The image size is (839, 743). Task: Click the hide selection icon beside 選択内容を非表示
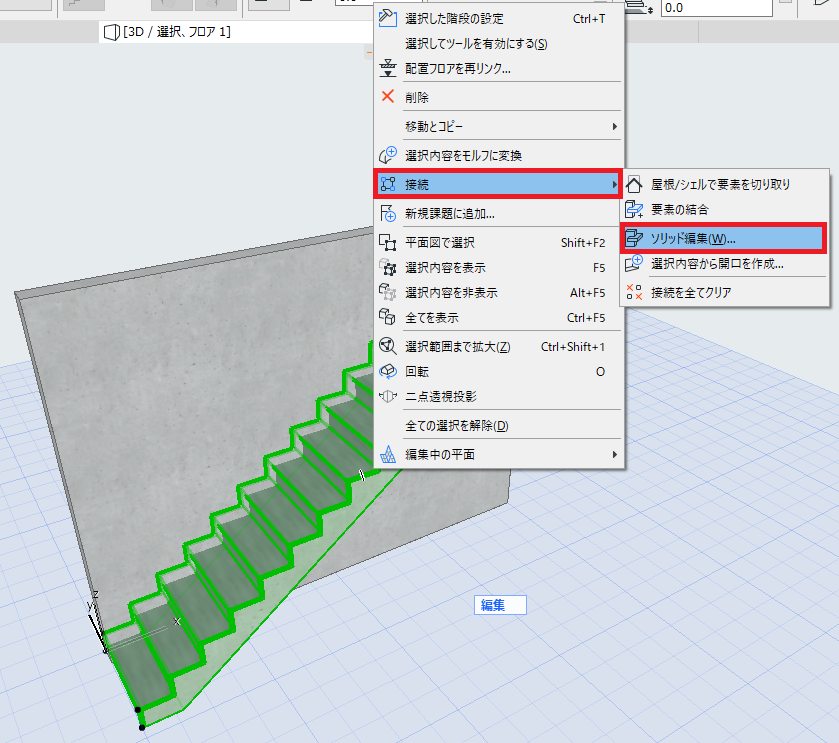coord(387,292)
